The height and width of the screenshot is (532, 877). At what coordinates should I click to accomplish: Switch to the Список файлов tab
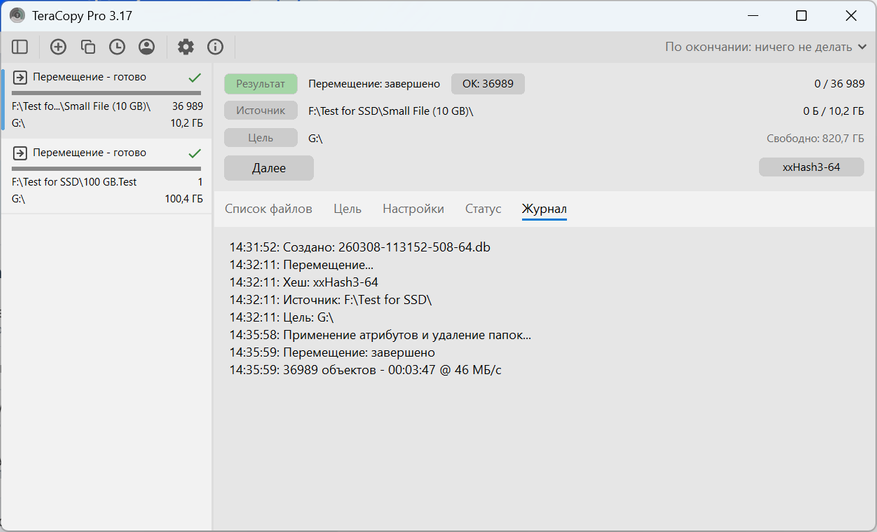coord(268,209)
